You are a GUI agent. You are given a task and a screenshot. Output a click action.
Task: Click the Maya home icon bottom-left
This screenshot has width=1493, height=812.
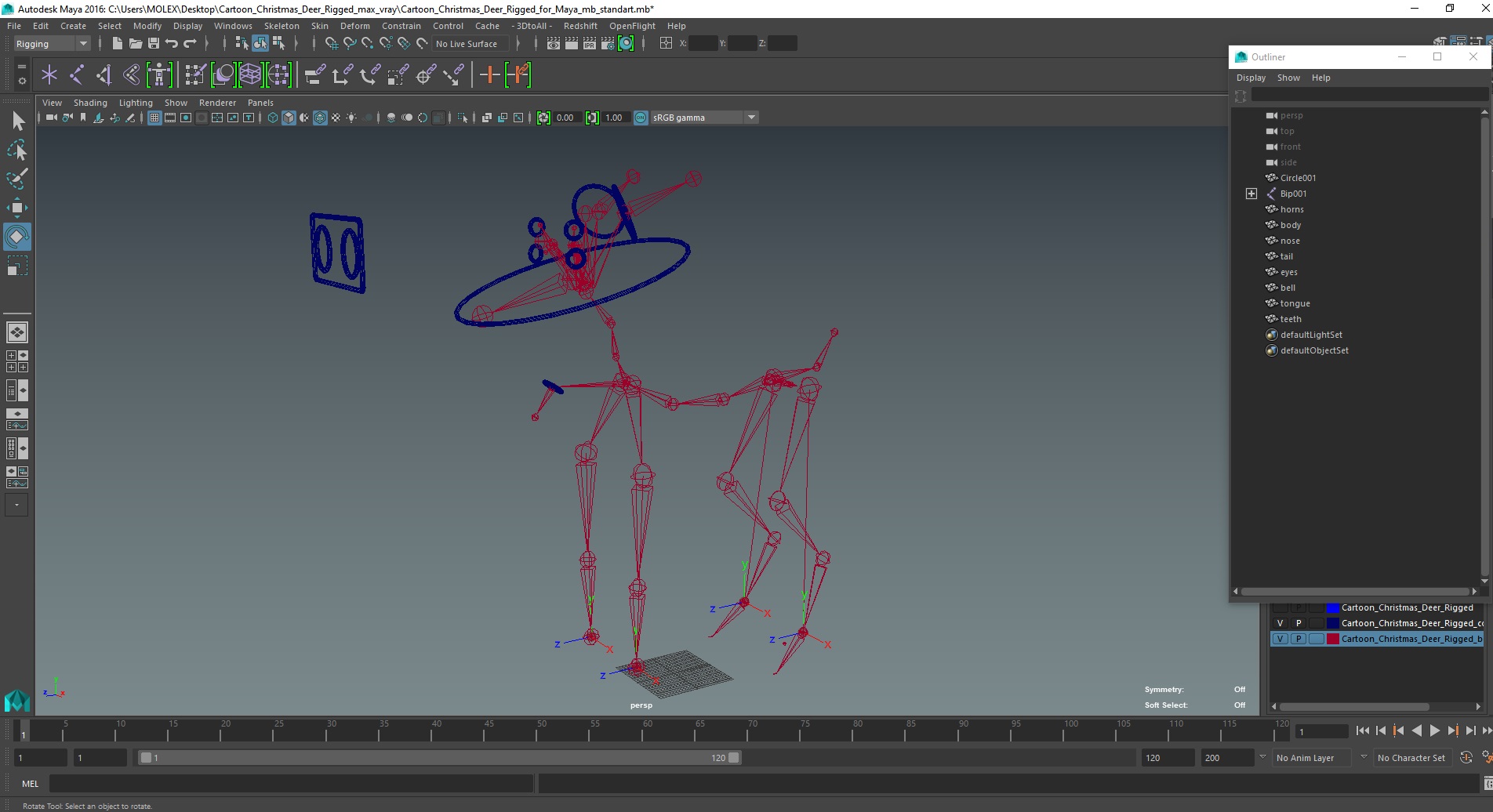(17, 700)
